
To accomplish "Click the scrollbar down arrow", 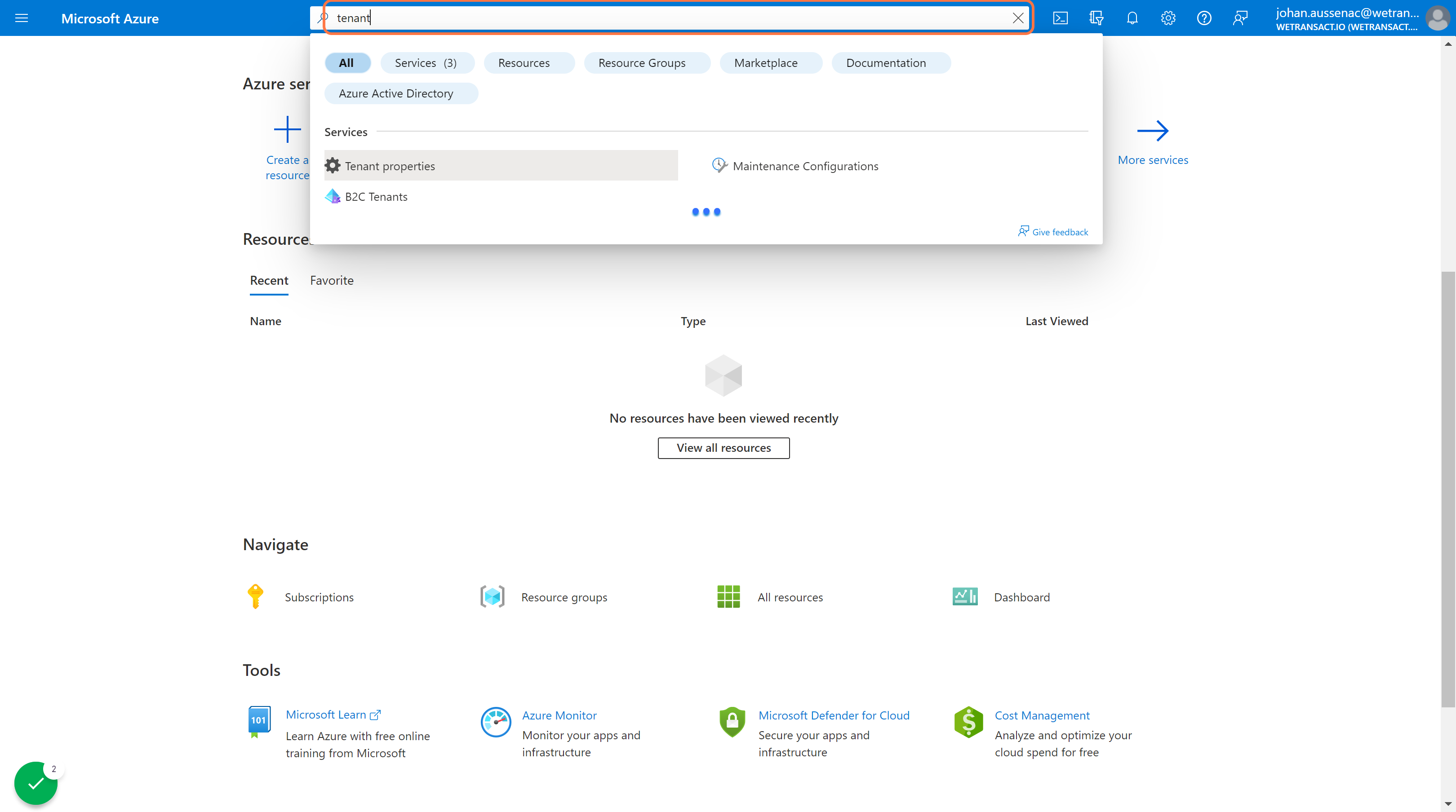I will tap(1448, 803).
